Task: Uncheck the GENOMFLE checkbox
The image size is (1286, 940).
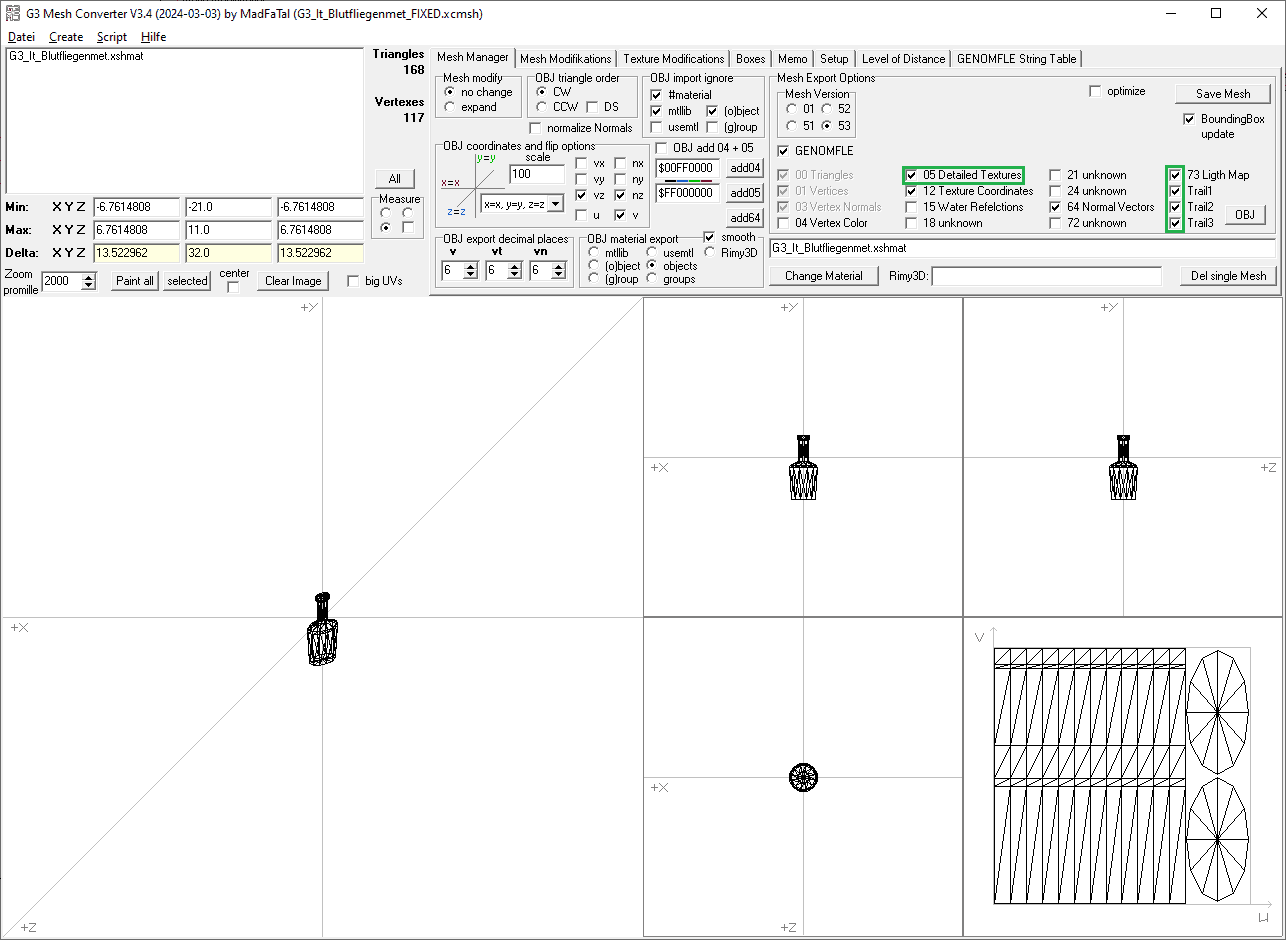Action: [x=783, y=151]
